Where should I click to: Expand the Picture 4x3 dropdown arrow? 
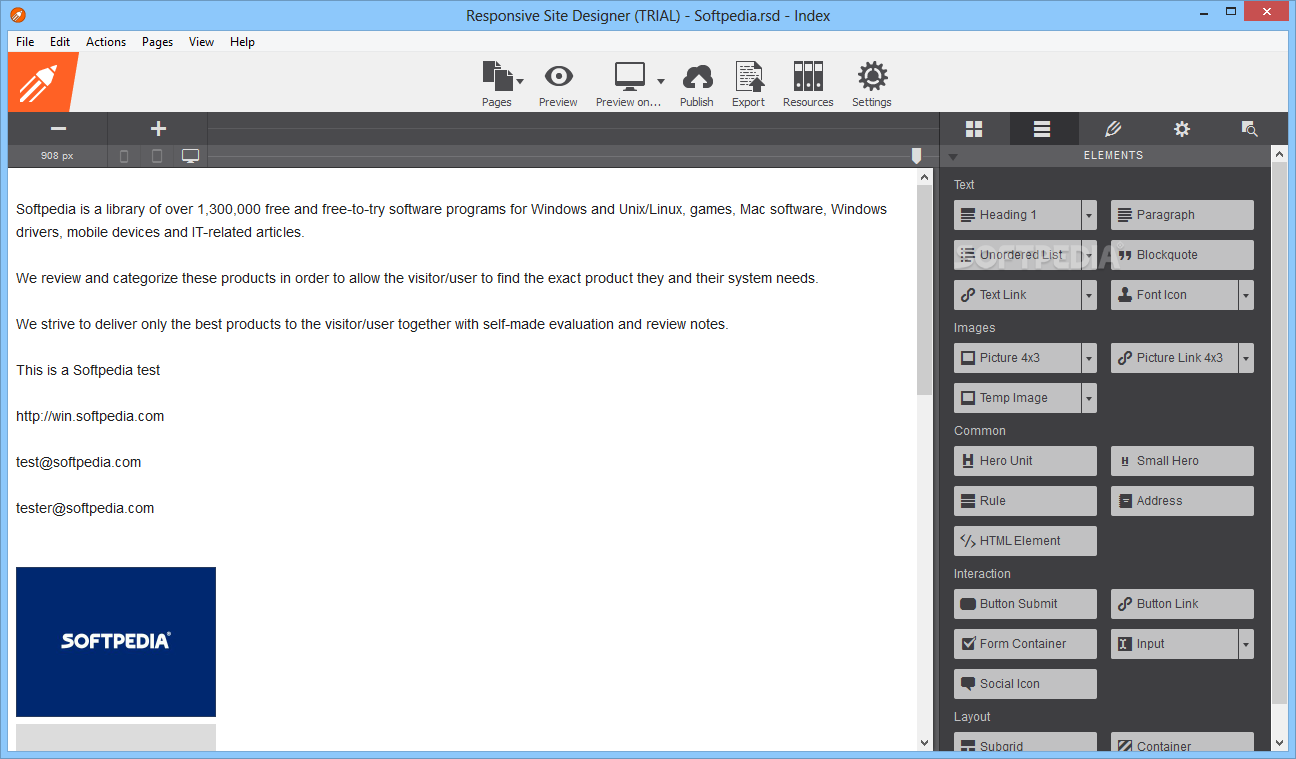click(x=1089, y=358)
